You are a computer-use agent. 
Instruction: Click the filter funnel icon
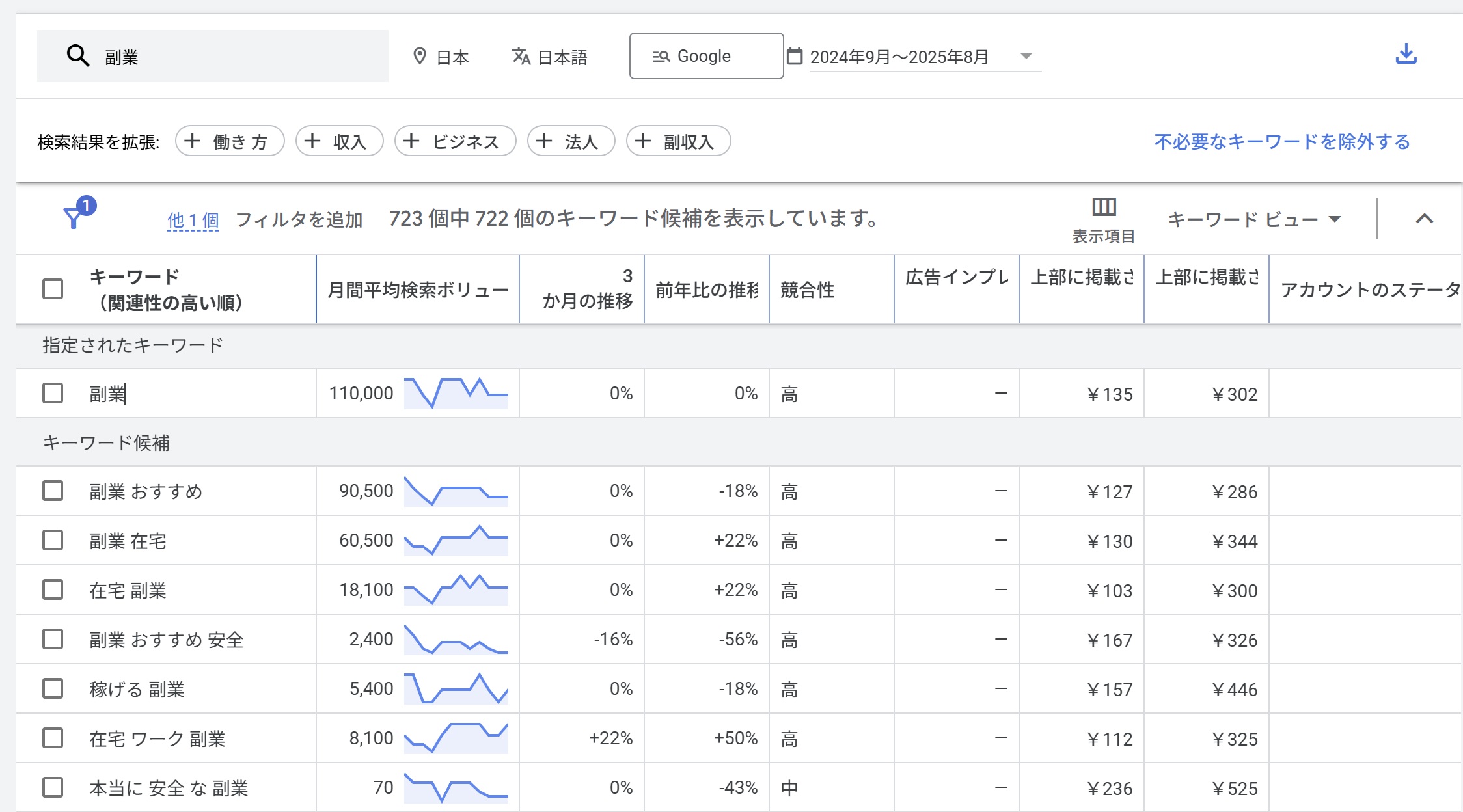pyautogui.click(x=74, y=218)
